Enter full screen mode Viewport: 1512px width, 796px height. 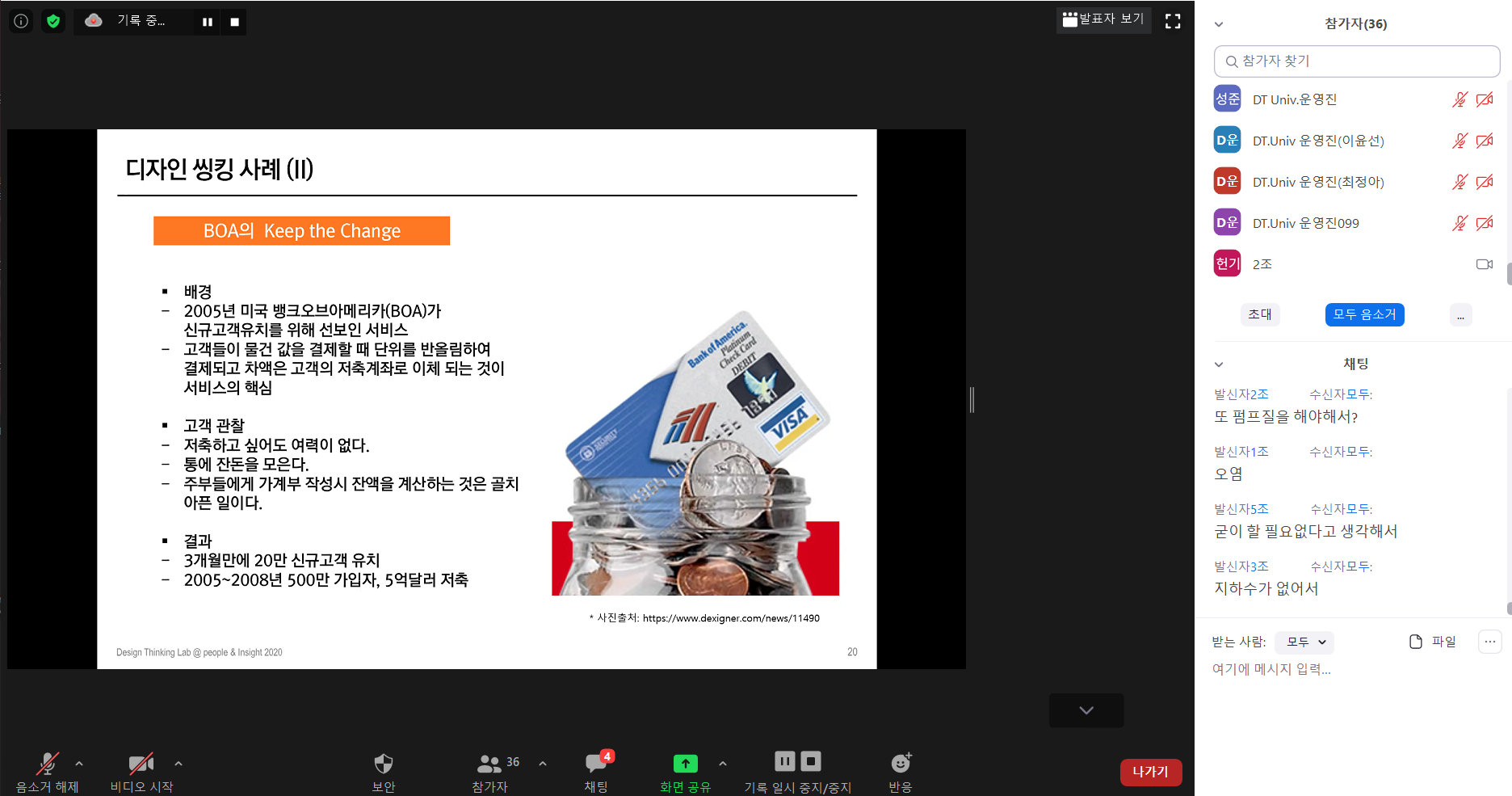click(x=1173, y=21)
